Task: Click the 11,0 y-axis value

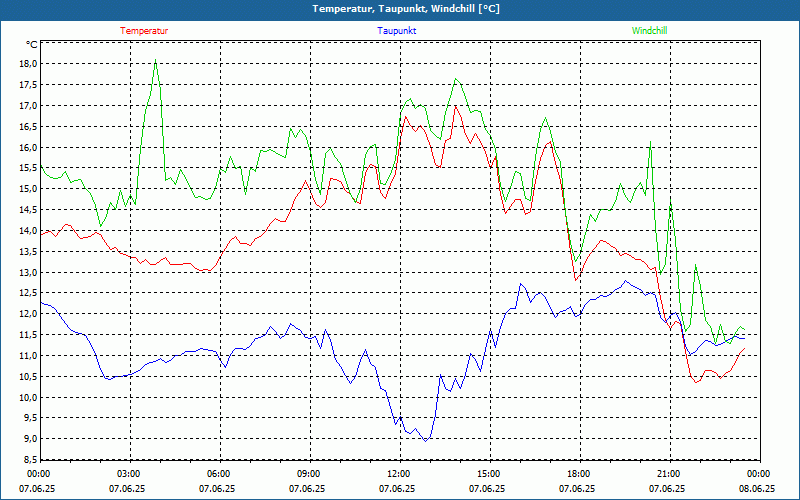Action: point(29,356)
